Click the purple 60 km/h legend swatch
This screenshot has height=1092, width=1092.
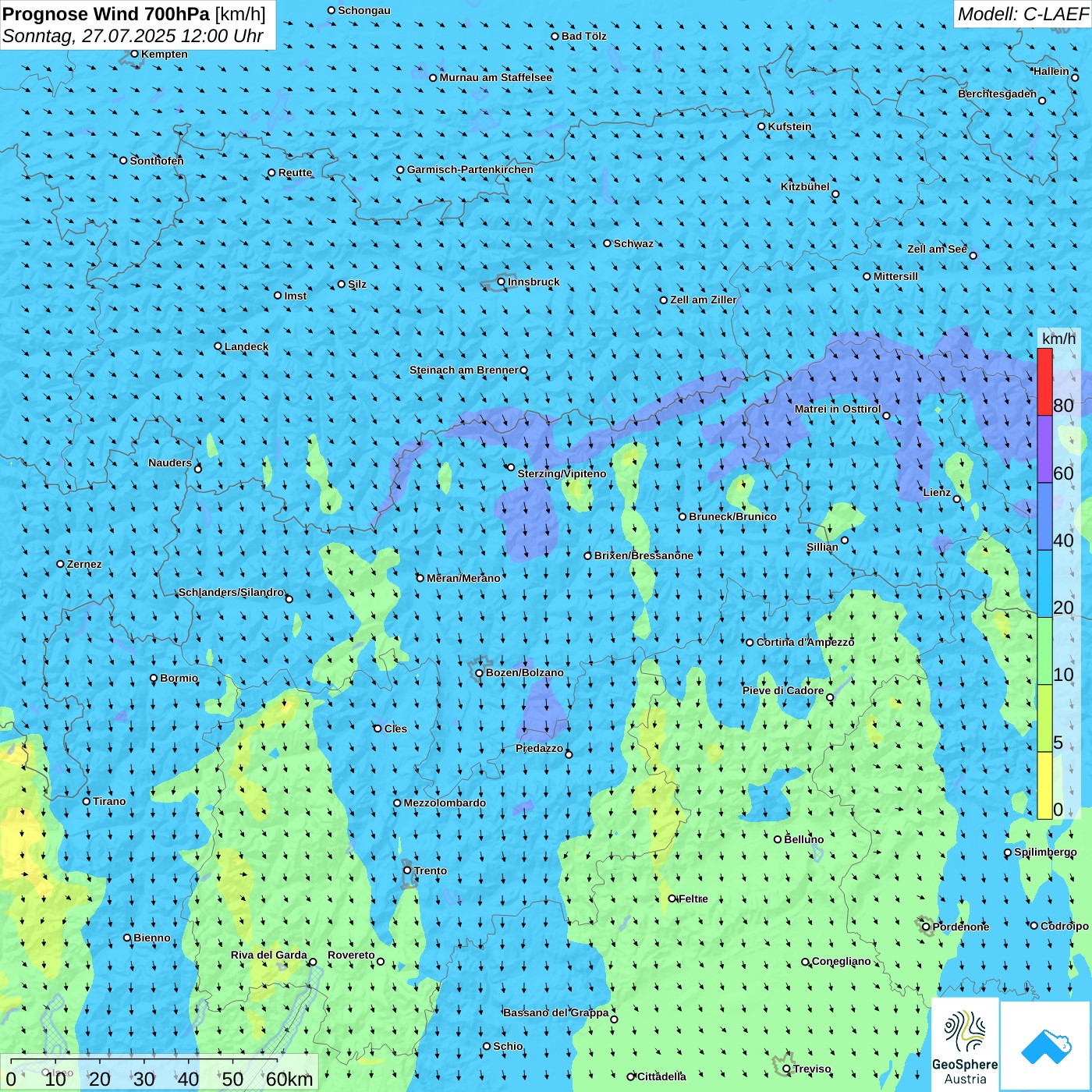(1044, 449)
